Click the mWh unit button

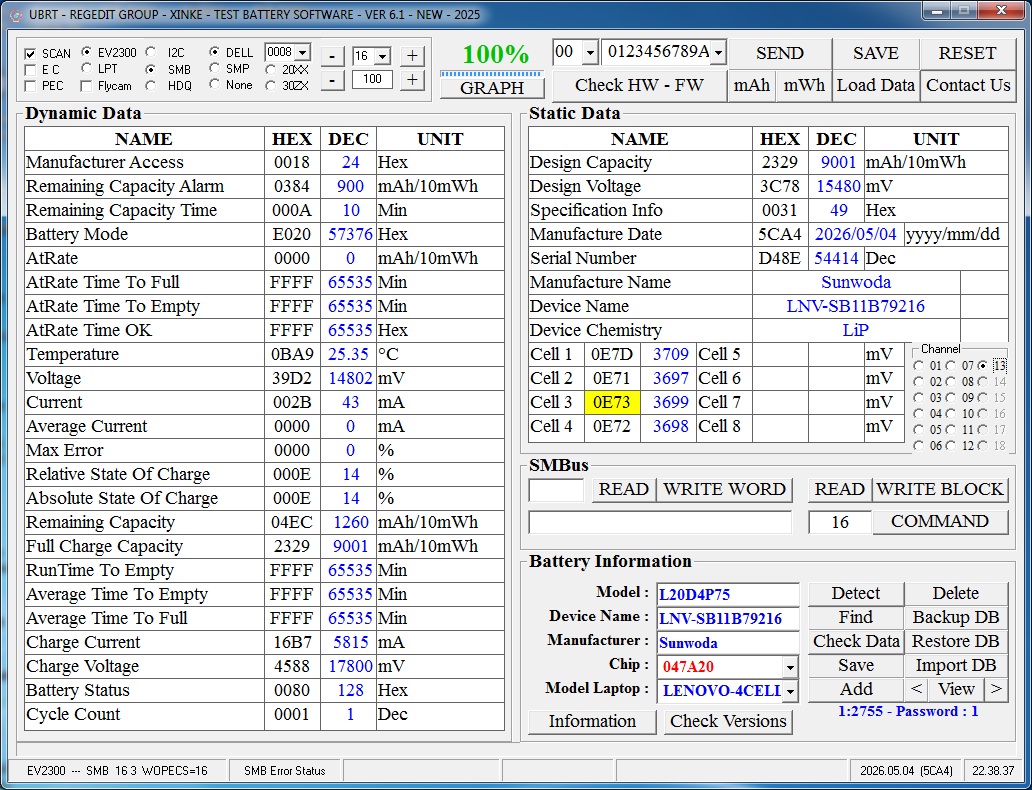click(804, 86)
